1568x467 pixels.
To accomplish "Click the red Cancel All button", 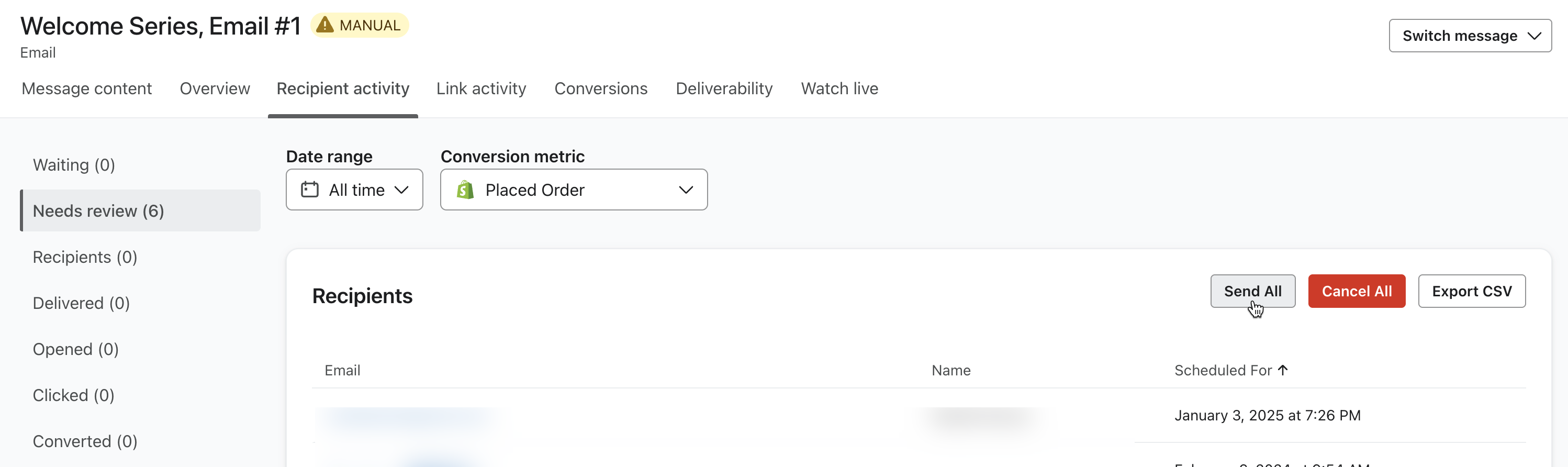I will [x=1356, y=292].
